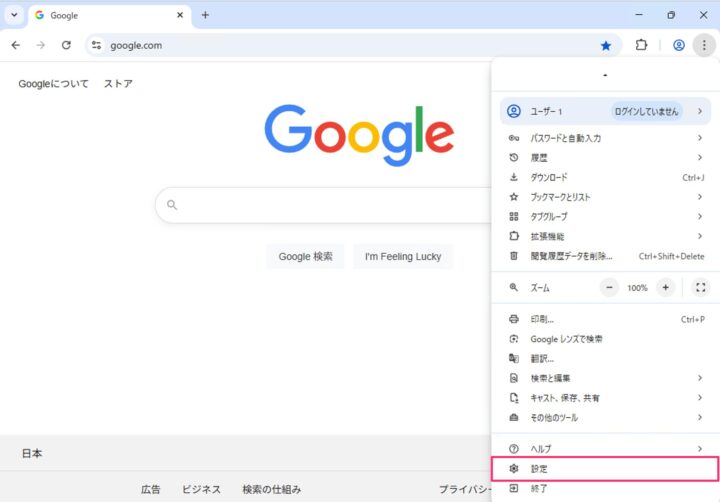720x502 pixels.
Task: Expand the ユーザー 1 submenu chevron
Action: pyautogui.click(x=700, y=111)
